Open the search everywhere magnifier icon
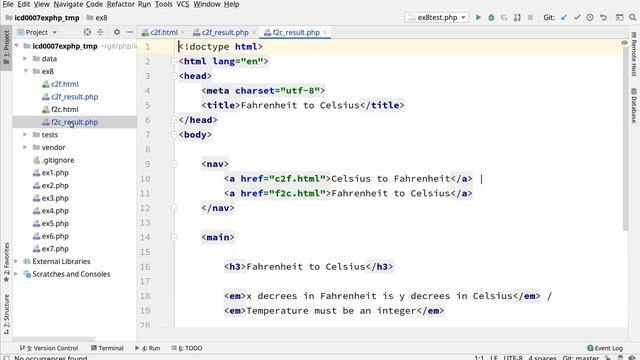Viewport: 640px width, 360px height. click(x=632, y=18)
